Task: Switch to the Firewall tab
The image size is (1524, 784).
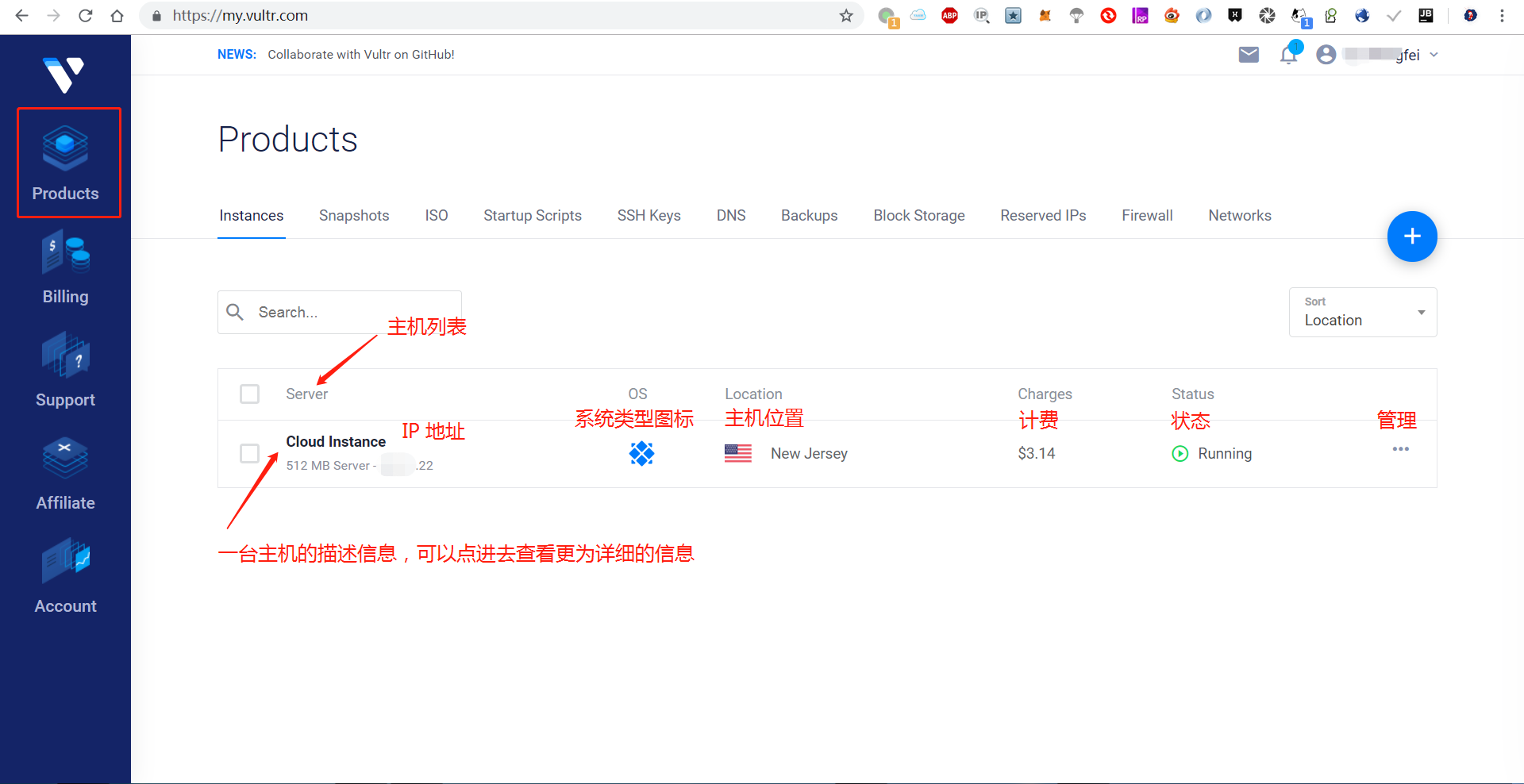Action: (1147, 216)
